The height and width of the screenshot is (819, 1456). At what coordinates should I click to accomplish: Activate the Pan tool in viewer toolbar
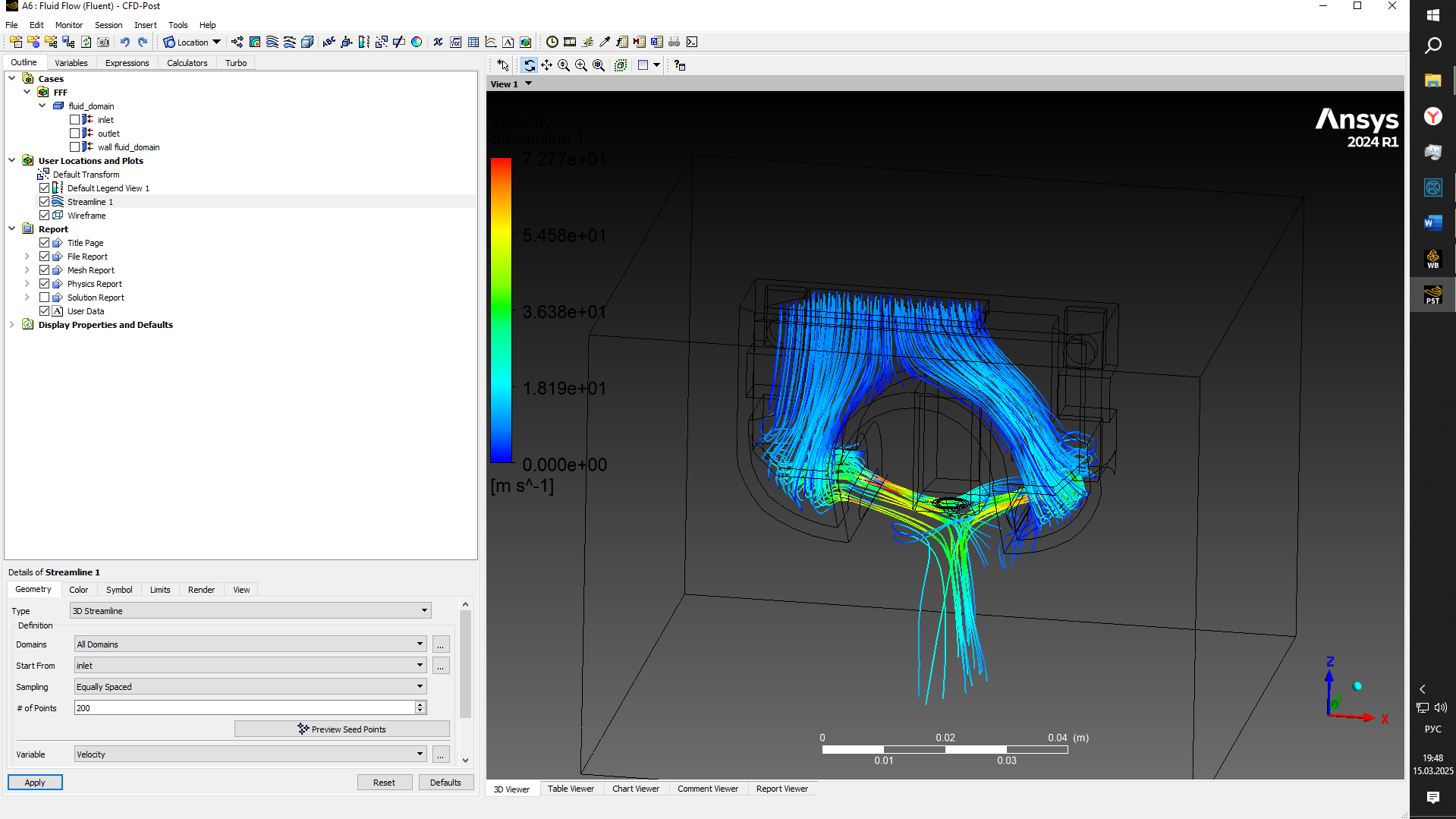(546, 65)
